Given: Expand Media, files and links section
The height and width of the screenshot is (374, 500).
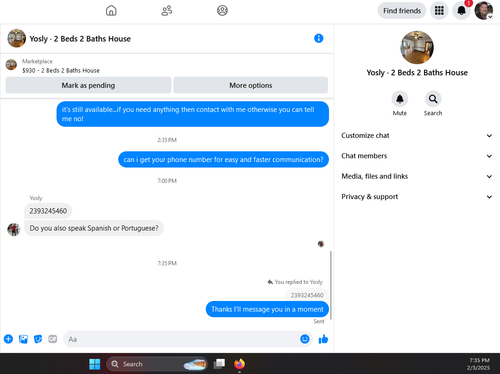Looking at the screenshot, I should tap(417, 176).
